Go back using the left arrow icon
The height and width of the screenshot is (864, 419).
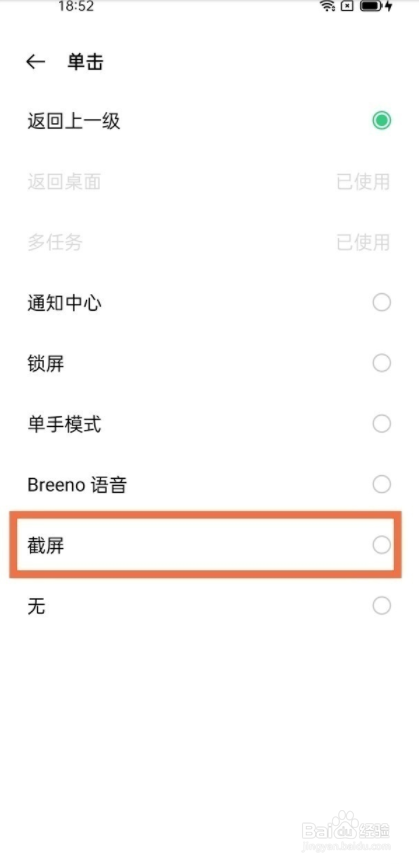click(35, 62)
